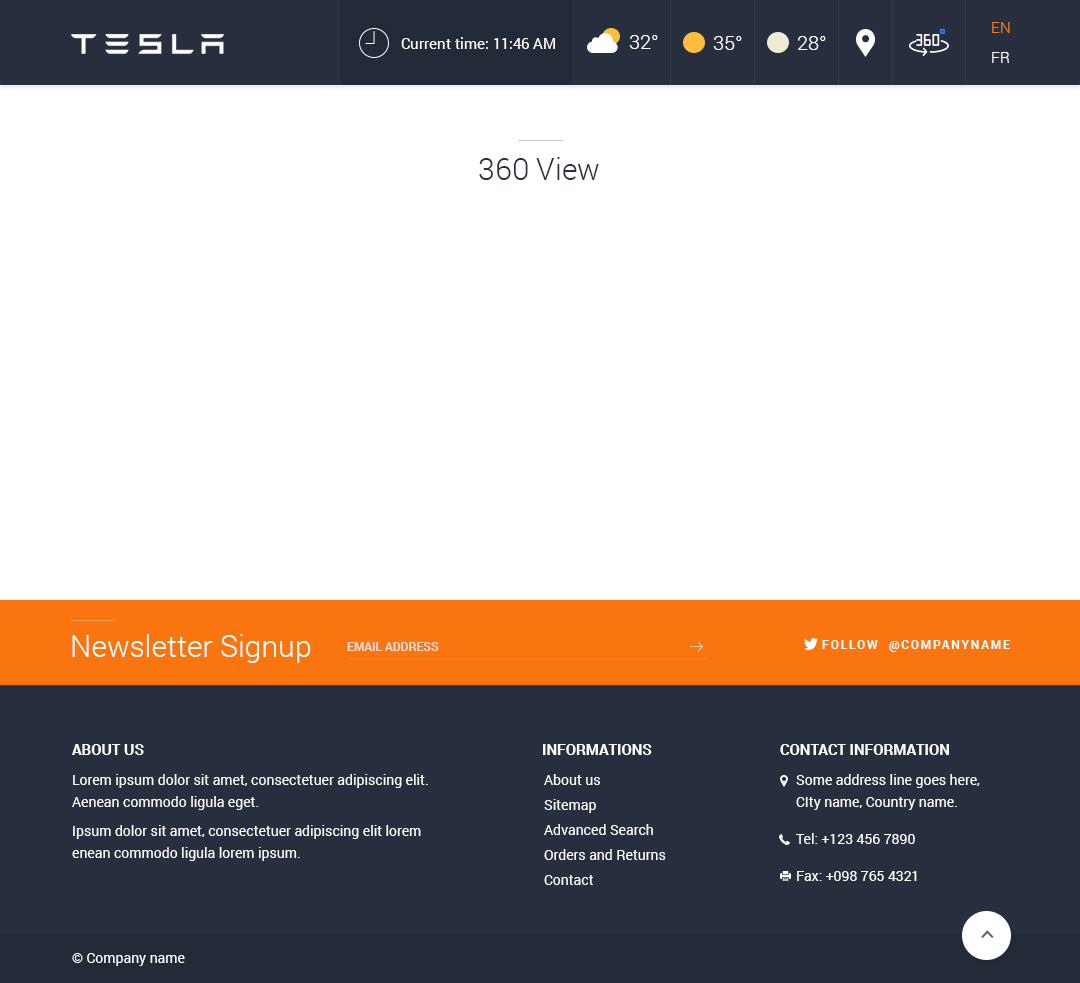The image size is (1080, 983).
Task: Open the map location pin icon
Action: coord(865,43)
